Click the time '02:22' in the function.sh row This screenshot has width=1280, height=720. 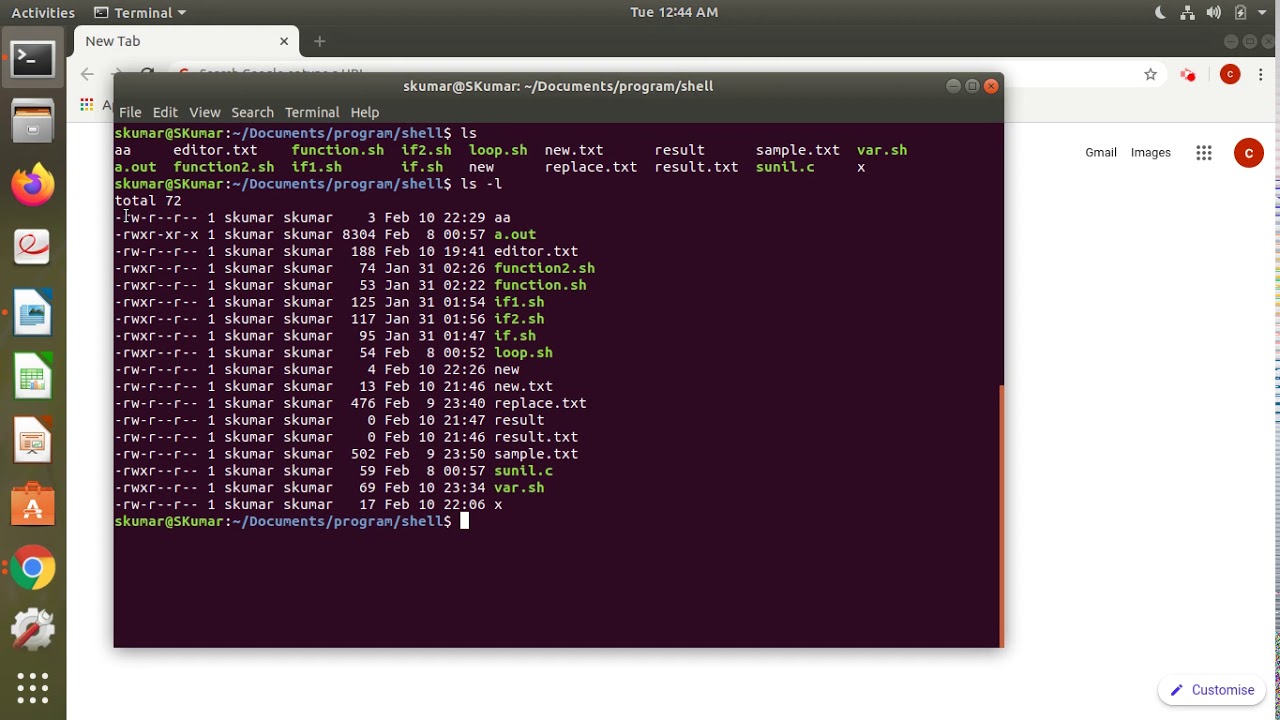click(x=464, y=286)
